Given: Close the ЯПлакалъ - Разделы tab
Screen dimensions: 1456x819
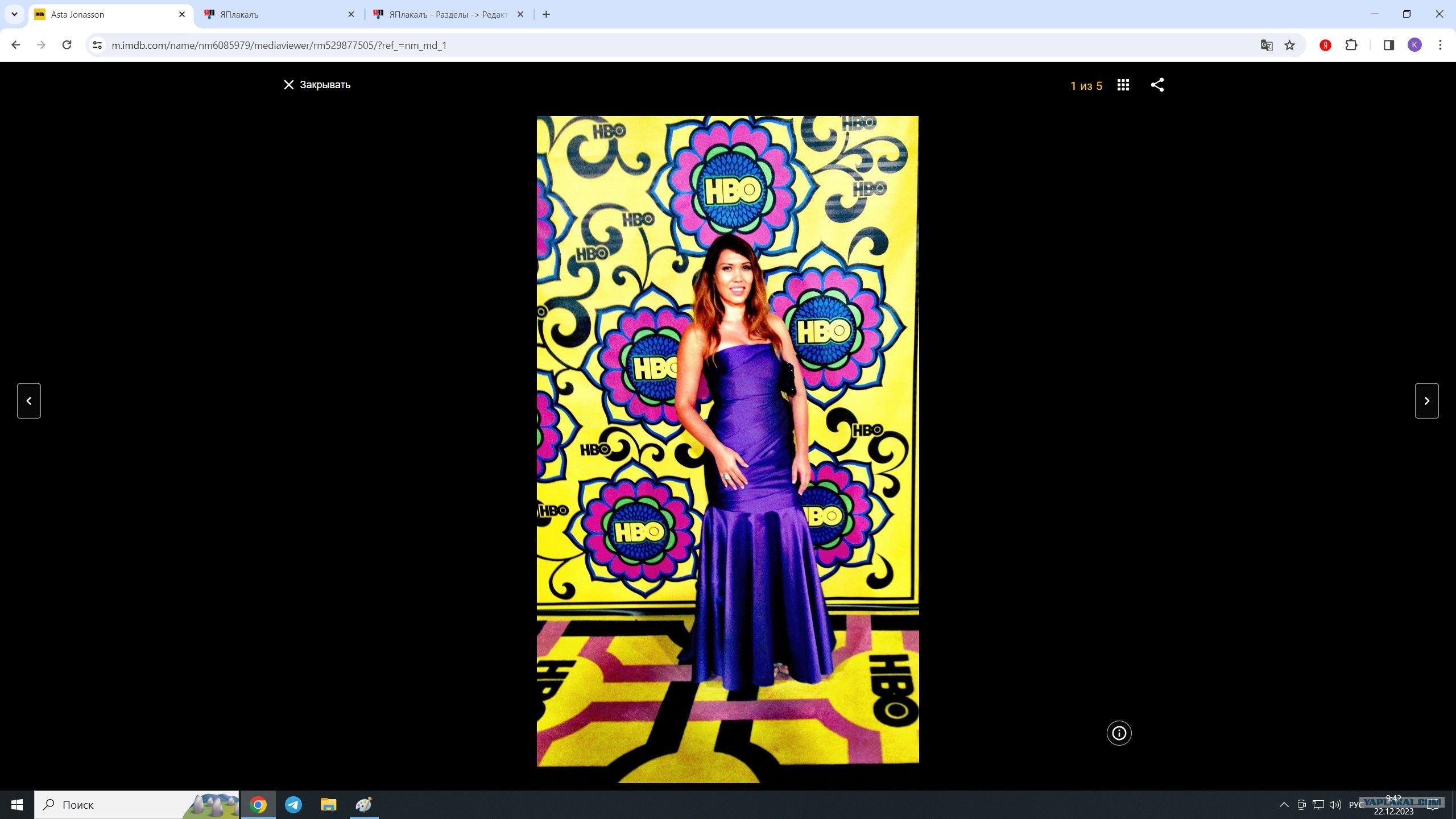Looking at the screenshot, I should click(520, 15).
